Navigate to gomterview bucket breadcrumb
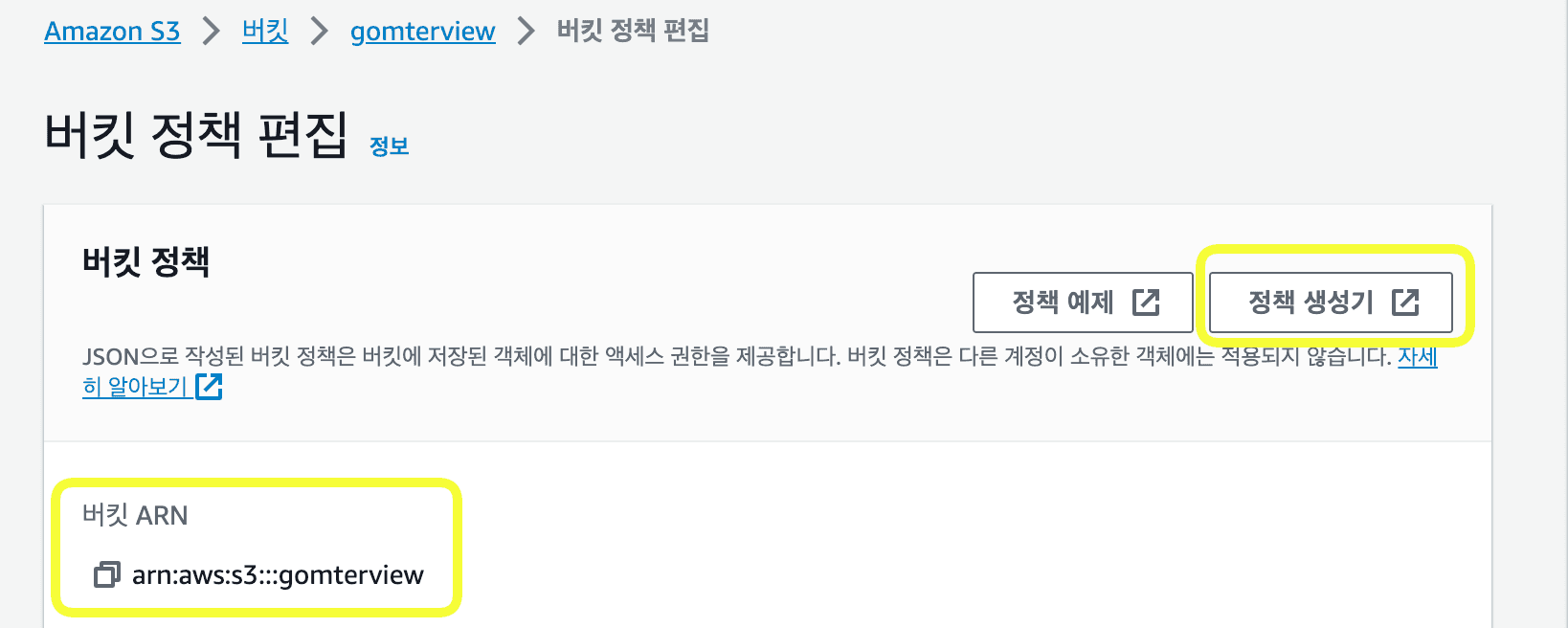Image resolution: width=1568 pixels, height=628 pixels. click(x=422, y=32)
